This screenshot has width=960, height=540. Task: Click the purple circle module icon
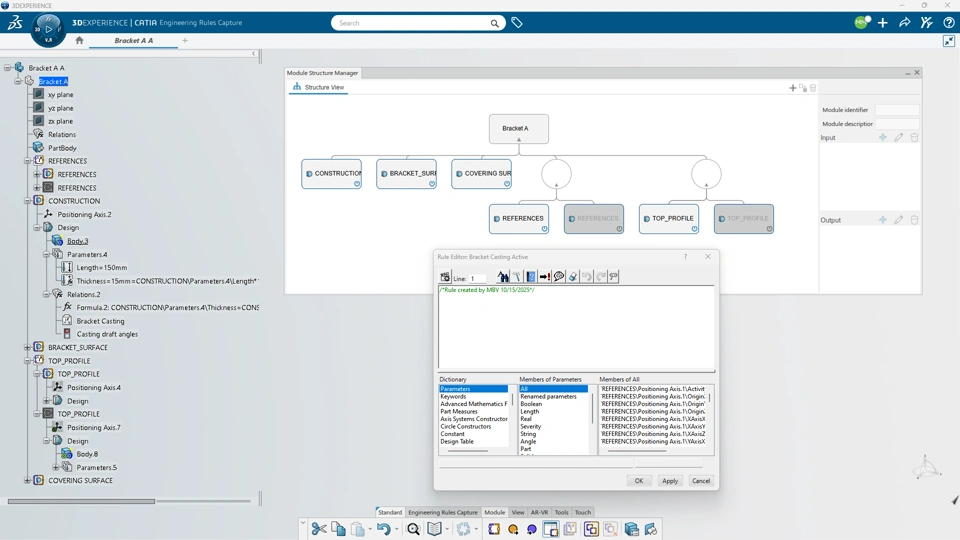[x=531, y=530]
